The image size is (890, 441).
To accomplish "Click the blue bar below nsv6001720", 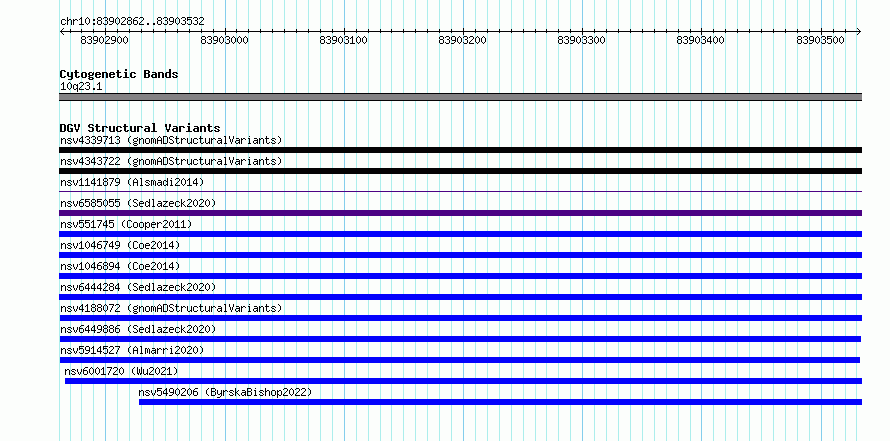I will [463, 381].
